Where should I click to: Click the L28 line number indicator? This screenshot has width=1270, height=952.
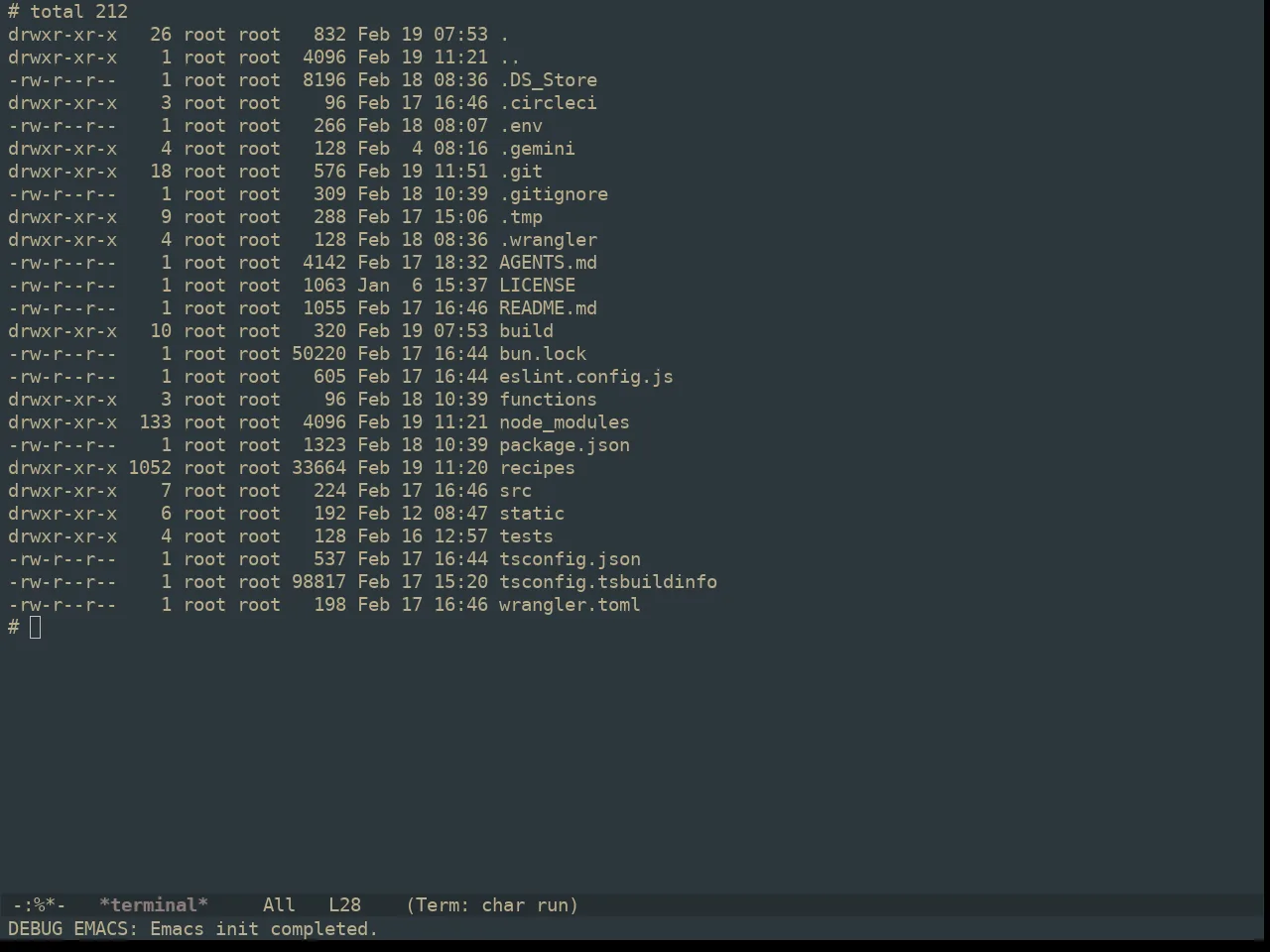[345, 904]
